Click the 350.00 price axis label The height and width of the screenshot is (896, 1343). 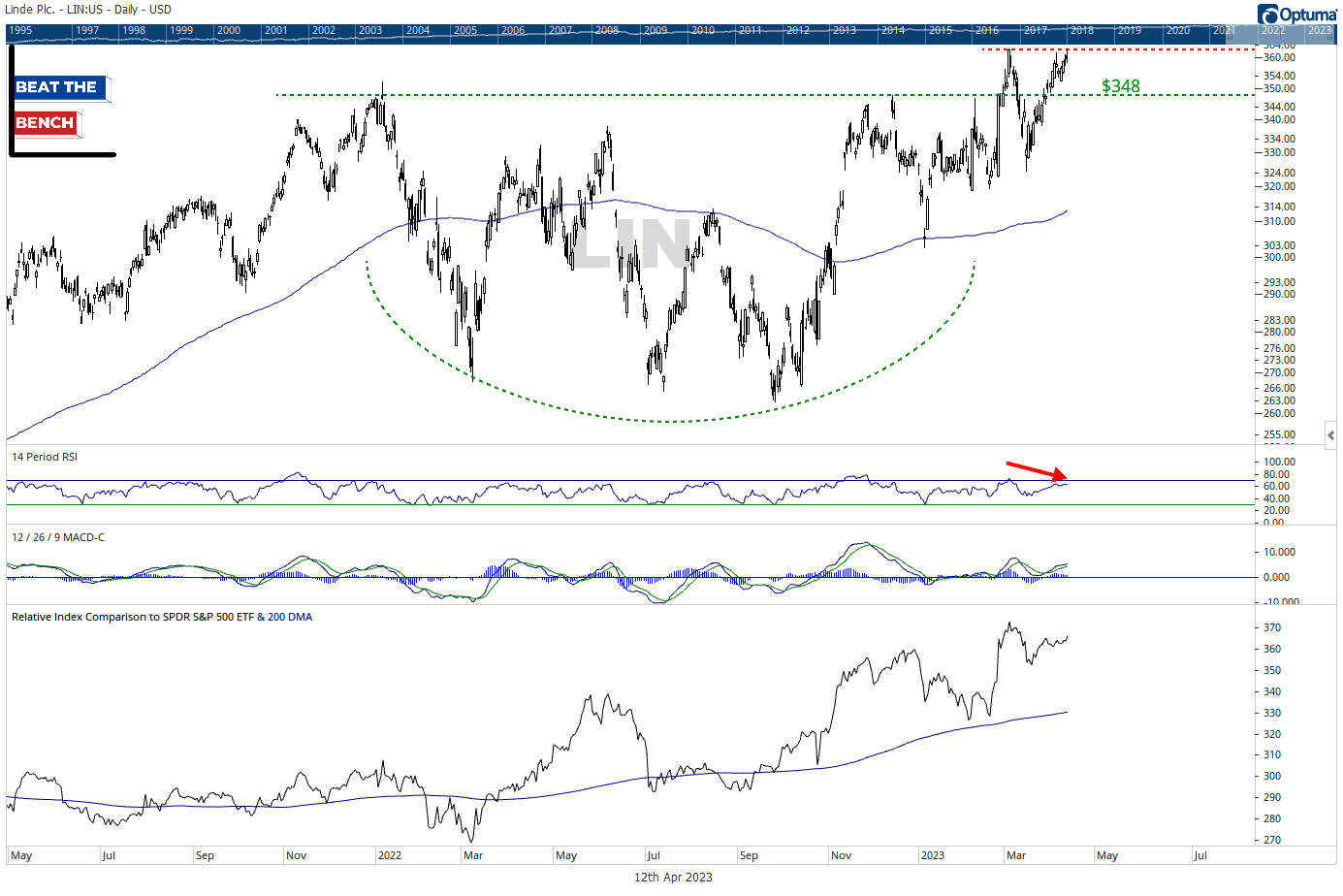(x=1280, y=88)
